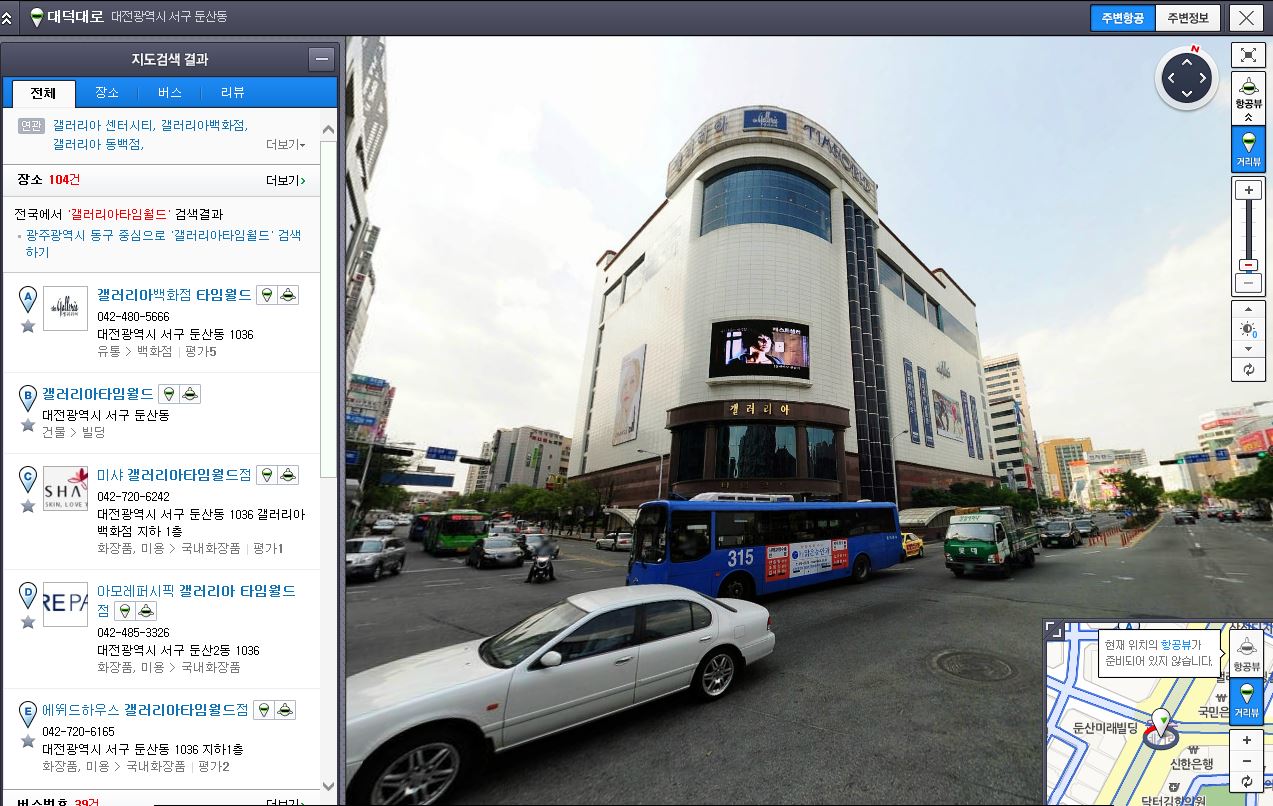Screen dimensions: 1273x806
Task: Click the 항공뷰 link in minimap tooltip
Action: [x=1177, y=645]
